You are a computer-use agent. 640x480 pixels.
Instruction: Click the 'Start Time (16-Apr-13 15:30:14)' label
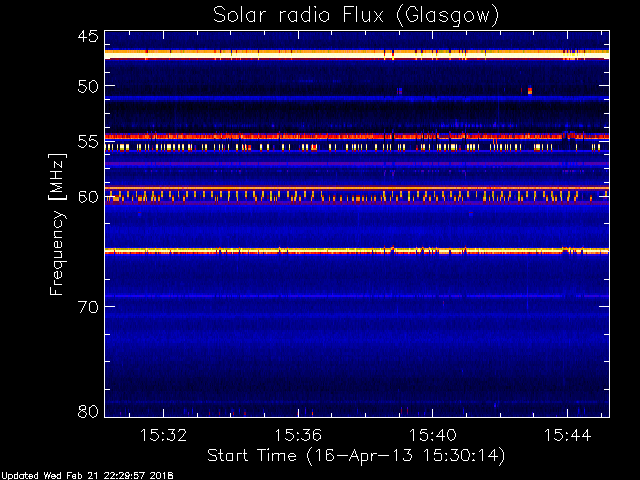click(356, 456)
